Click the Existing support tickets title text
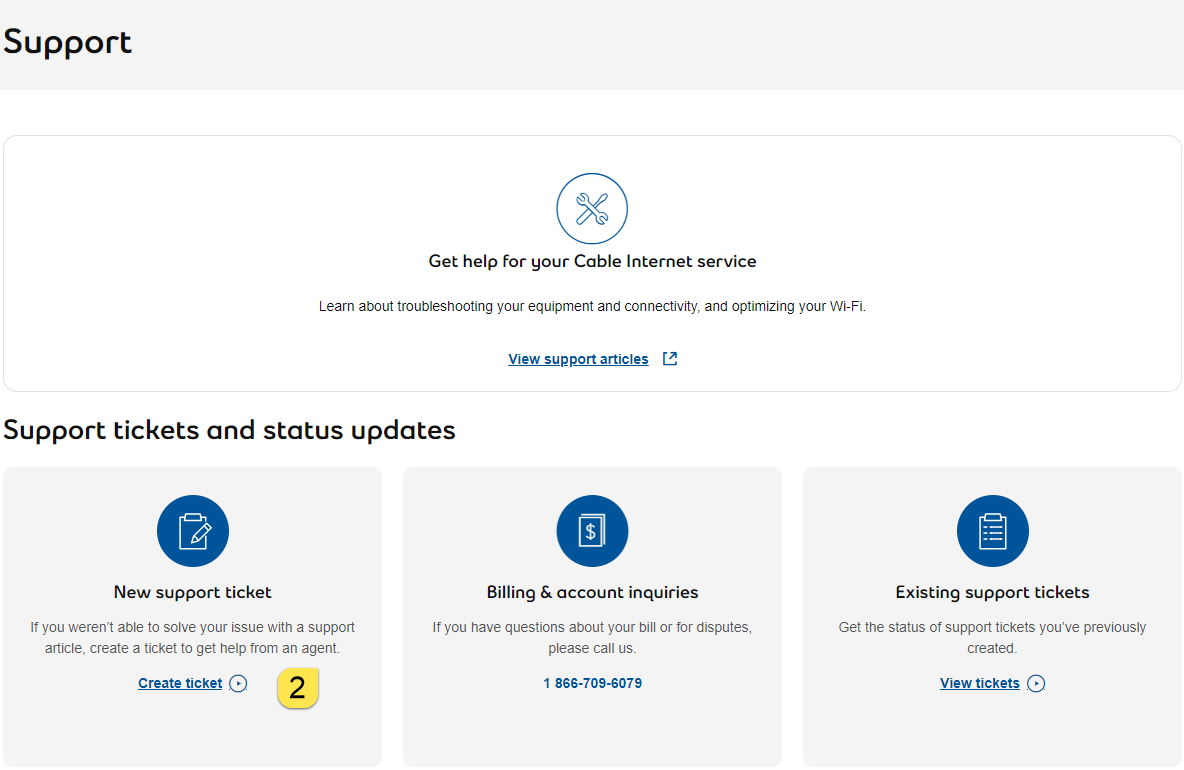Image resolution: width=1184 pixels, height=770 pixels. click(x=992, y=592)
